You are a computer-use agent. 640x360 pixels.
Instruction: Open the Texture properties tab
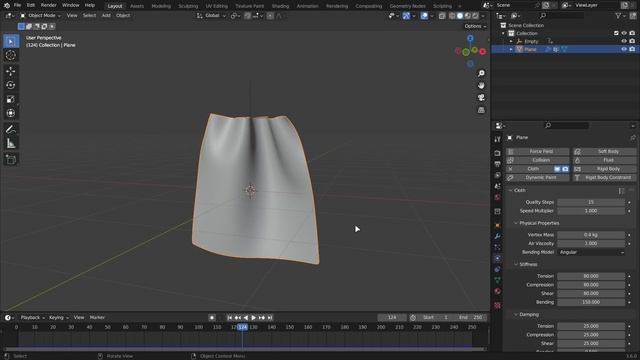(x=497, y=305)
